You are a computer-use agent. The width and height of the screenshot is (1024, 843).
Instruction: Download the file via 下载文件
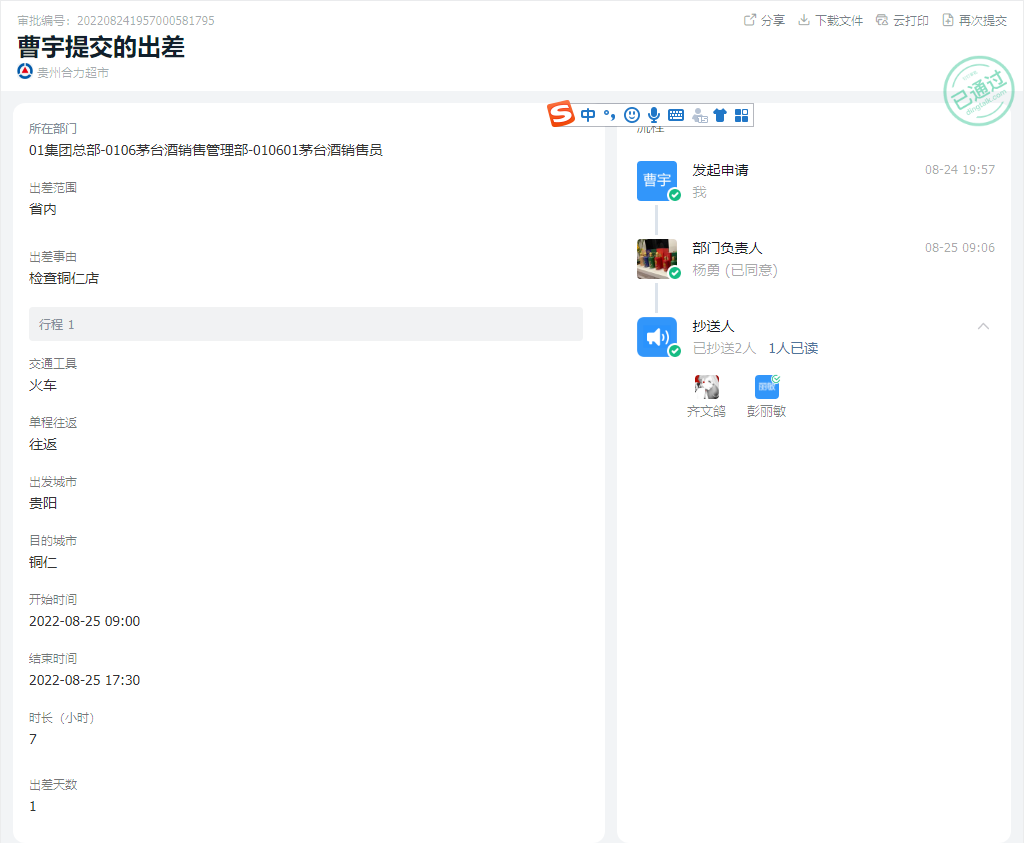pyautogui.click(x=830, y=20)
